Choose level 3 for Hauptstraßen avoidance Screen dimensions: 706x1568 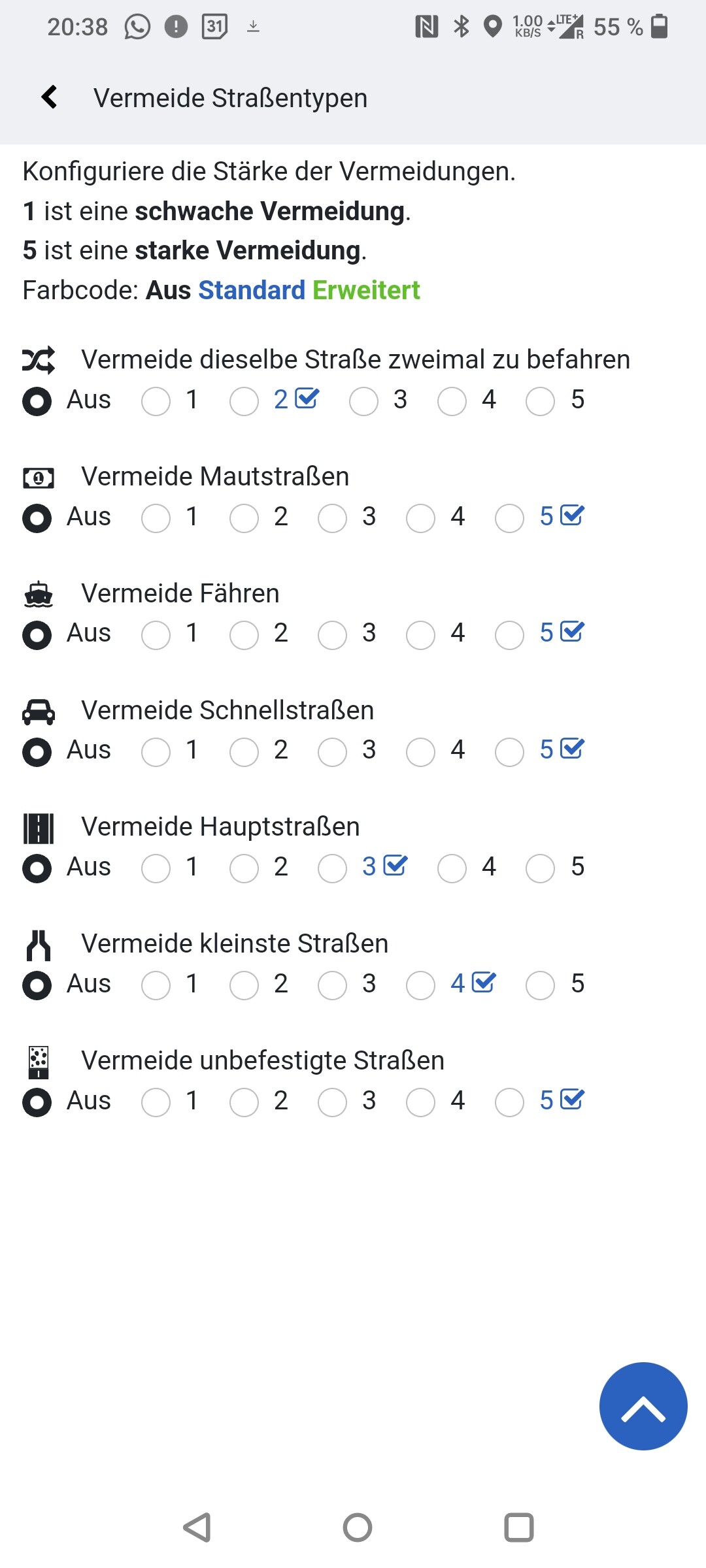(332, 868)
